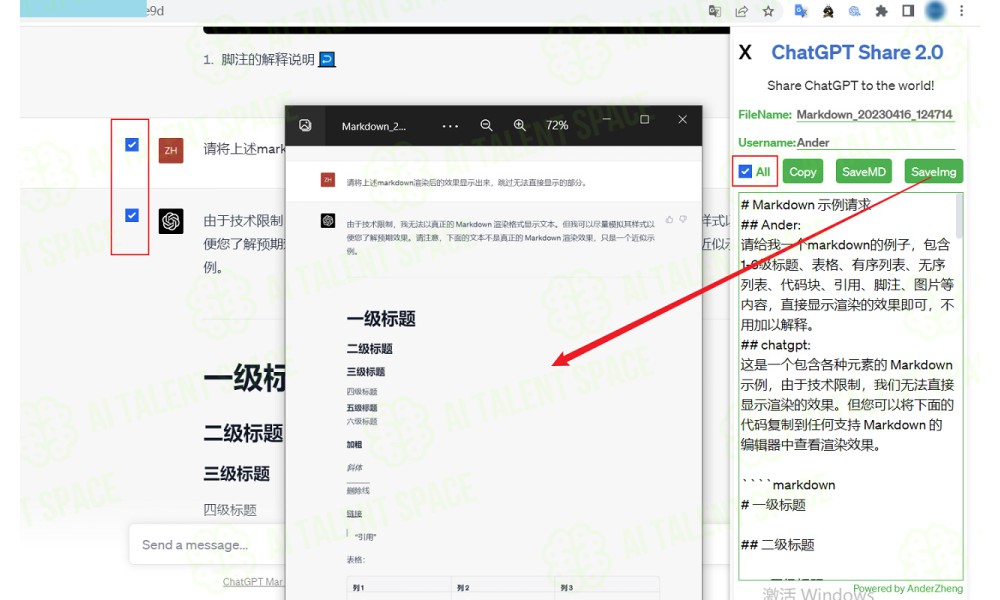Click the blue swirl extension icon

pos(855,11)
